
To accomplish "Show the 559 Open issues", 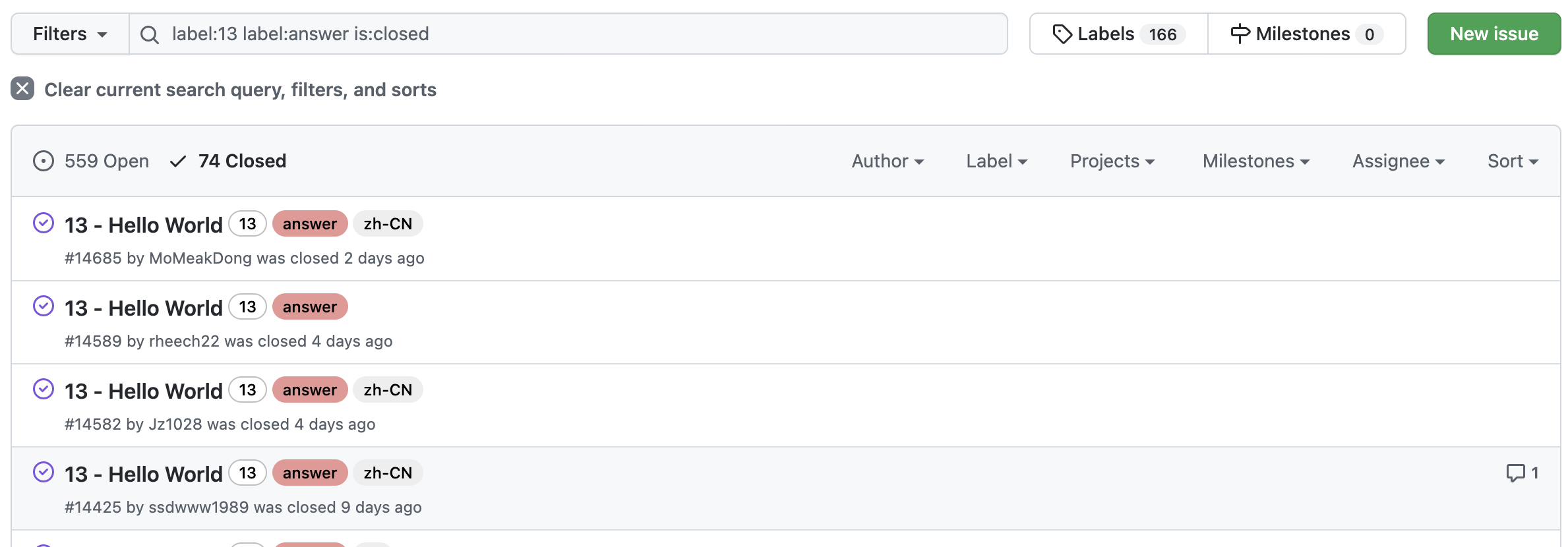I will tap(91, 161).
